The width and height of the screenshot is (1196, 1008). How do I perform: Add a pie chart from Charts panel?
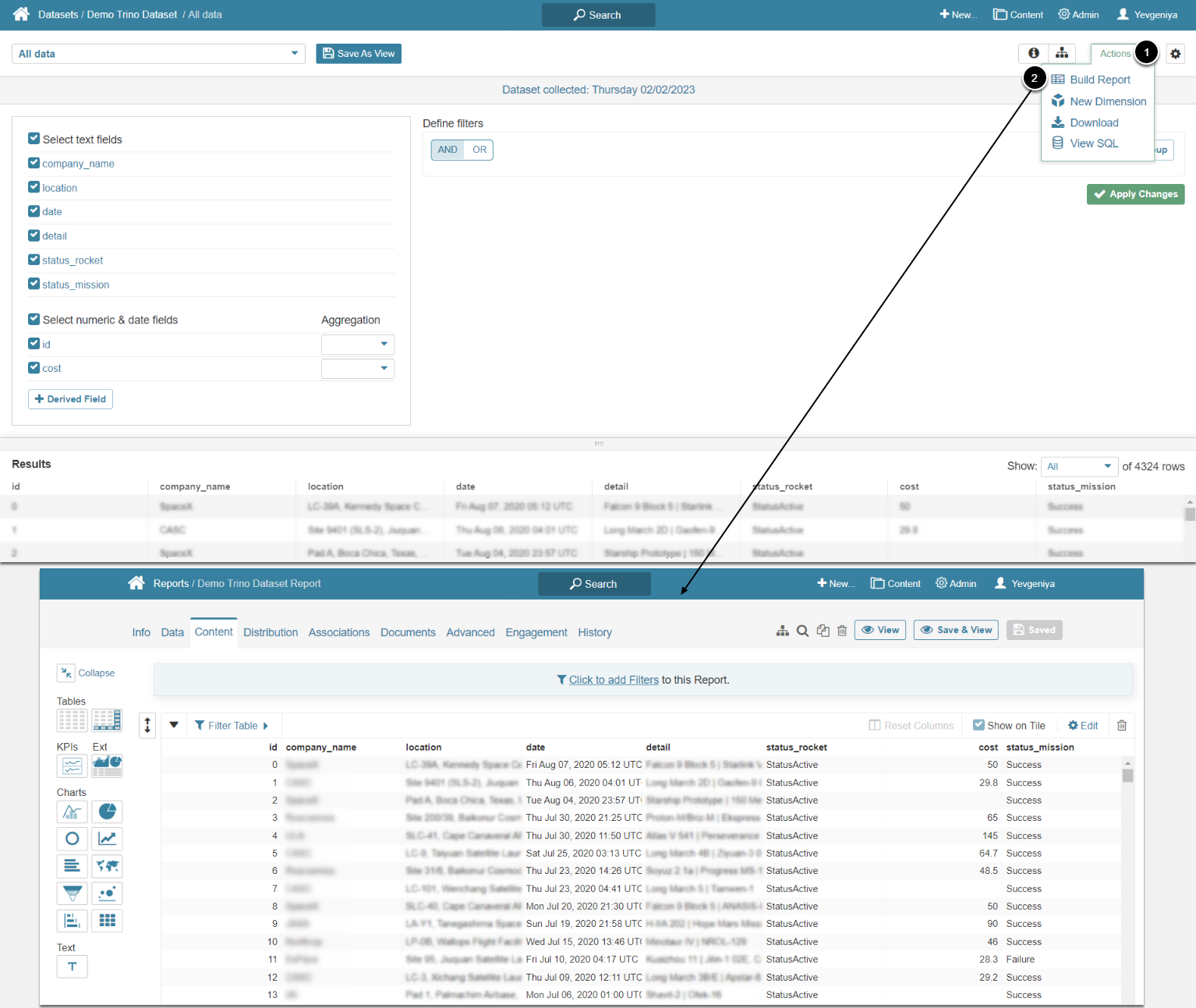click(x=107, y=812)
